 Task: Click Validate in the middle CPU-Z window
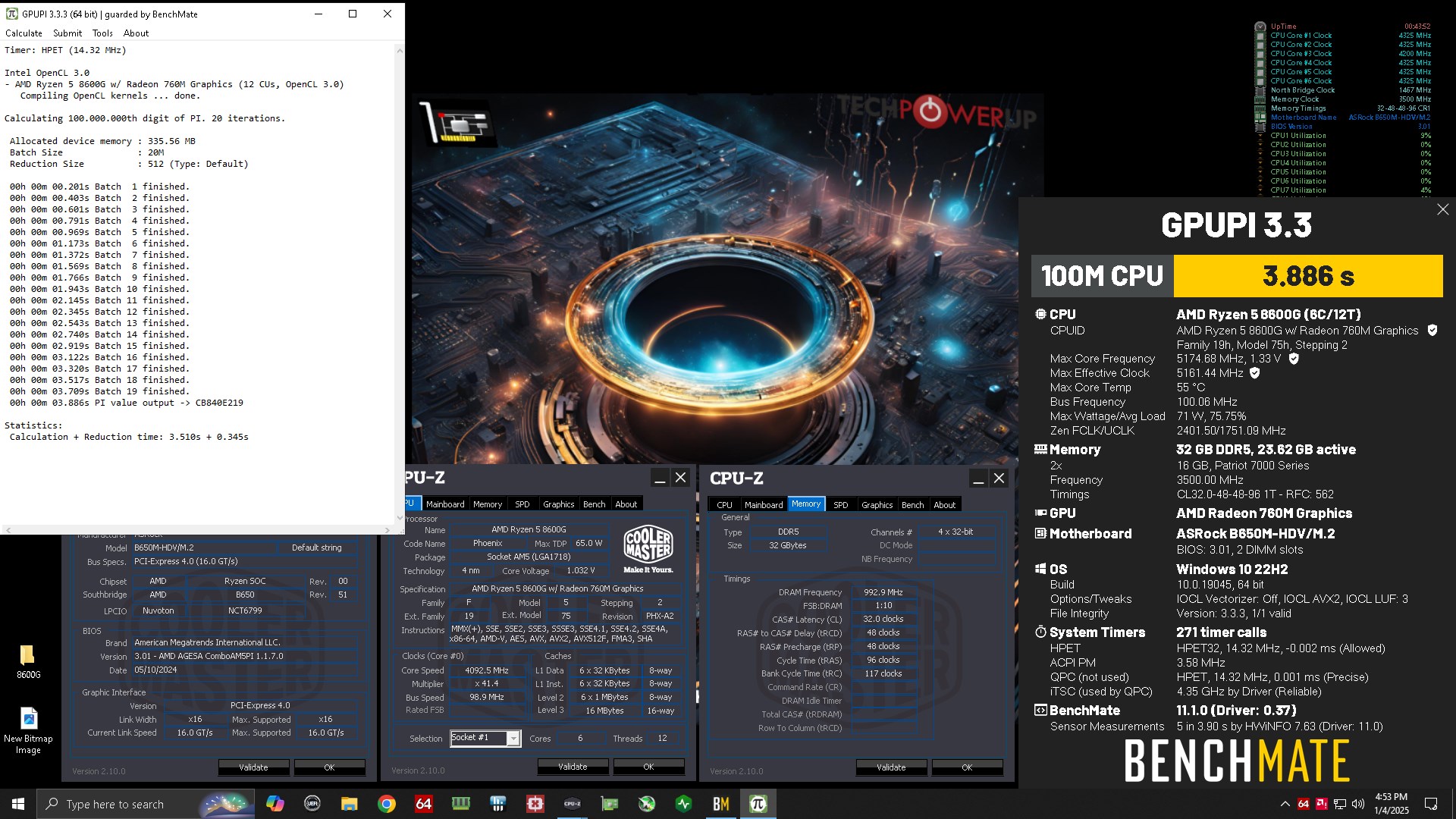tap(573, 767)
